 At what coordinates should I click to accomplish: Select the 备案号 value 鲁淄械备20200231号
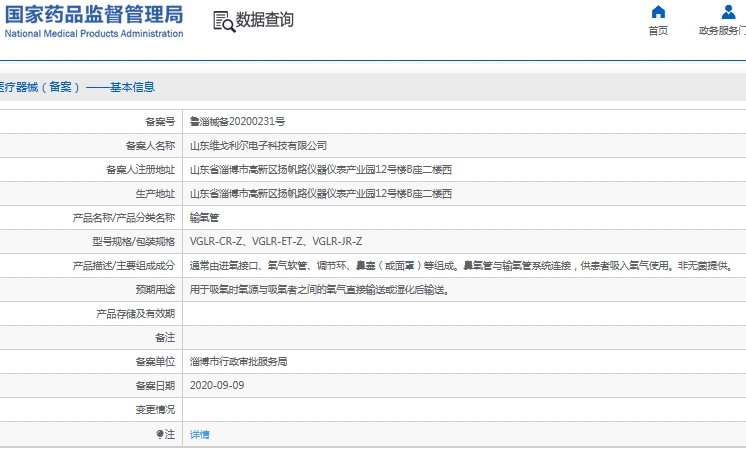[x=237, y=122]
